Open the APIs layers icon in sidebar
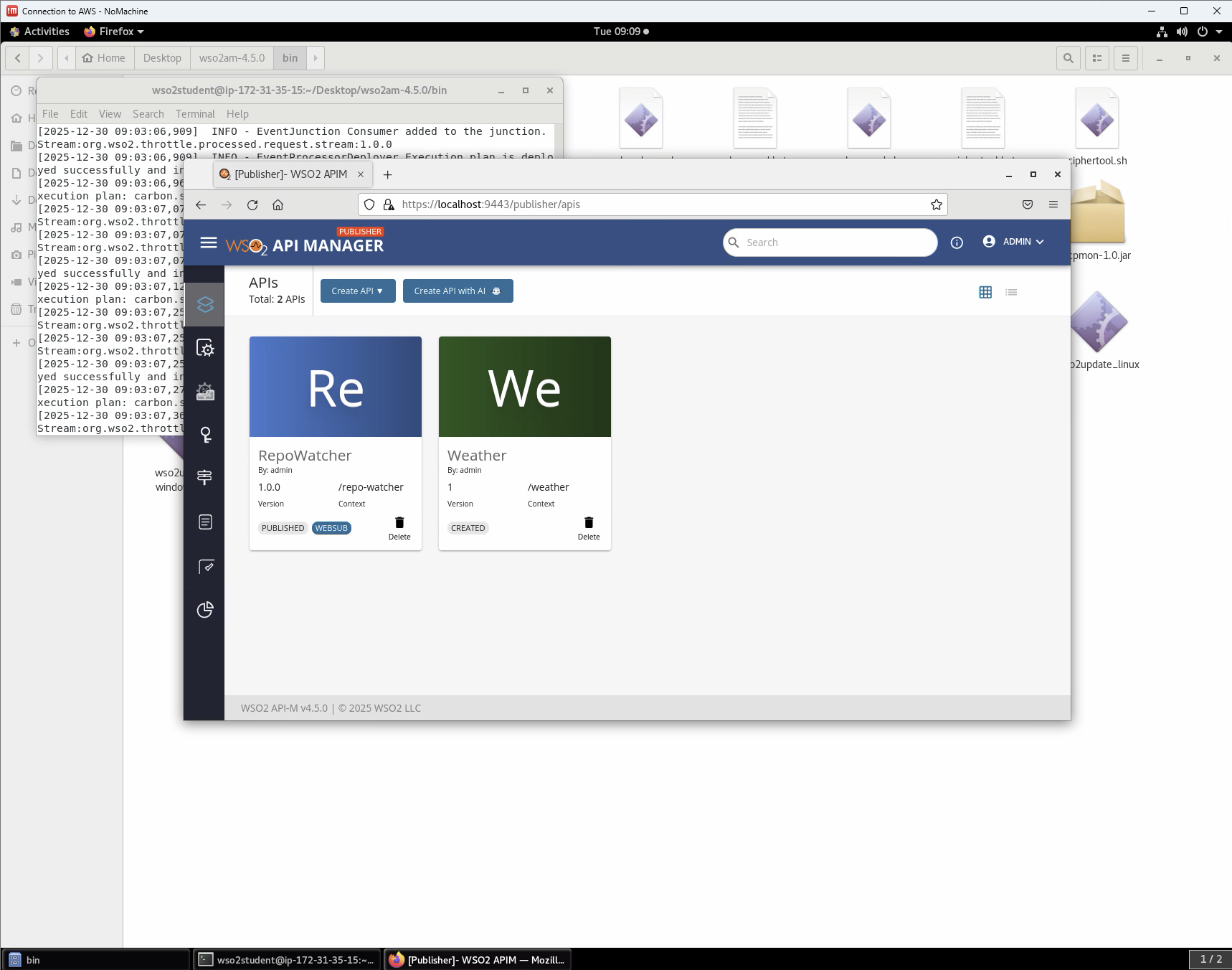This screenshot has height=970, width=1232. [x=205, y=305]
